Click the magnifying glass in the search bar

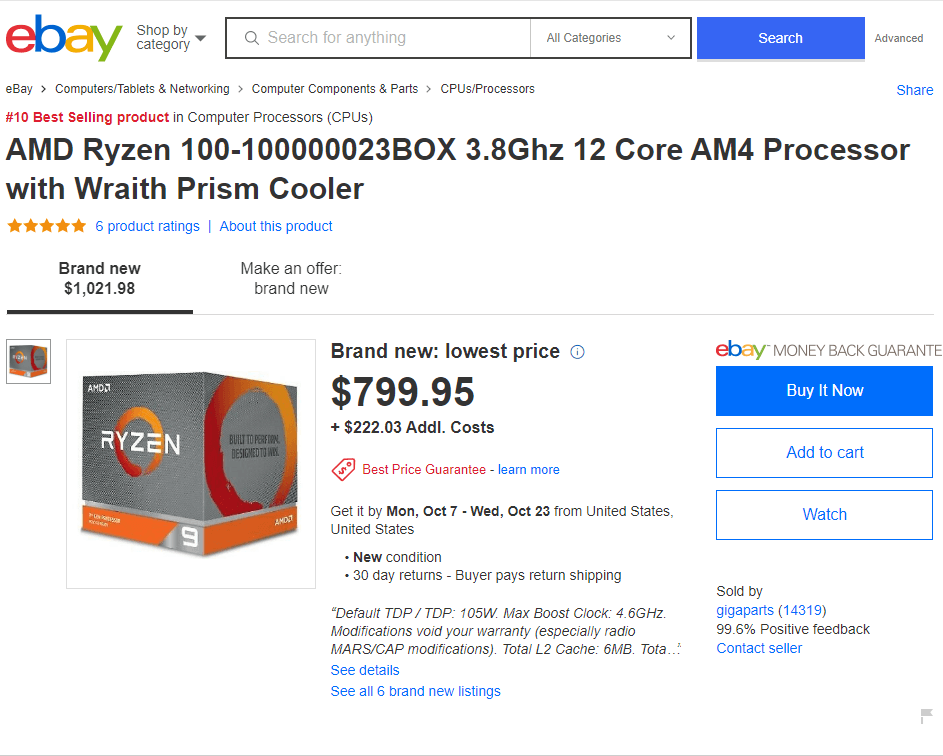click(251, 38)
